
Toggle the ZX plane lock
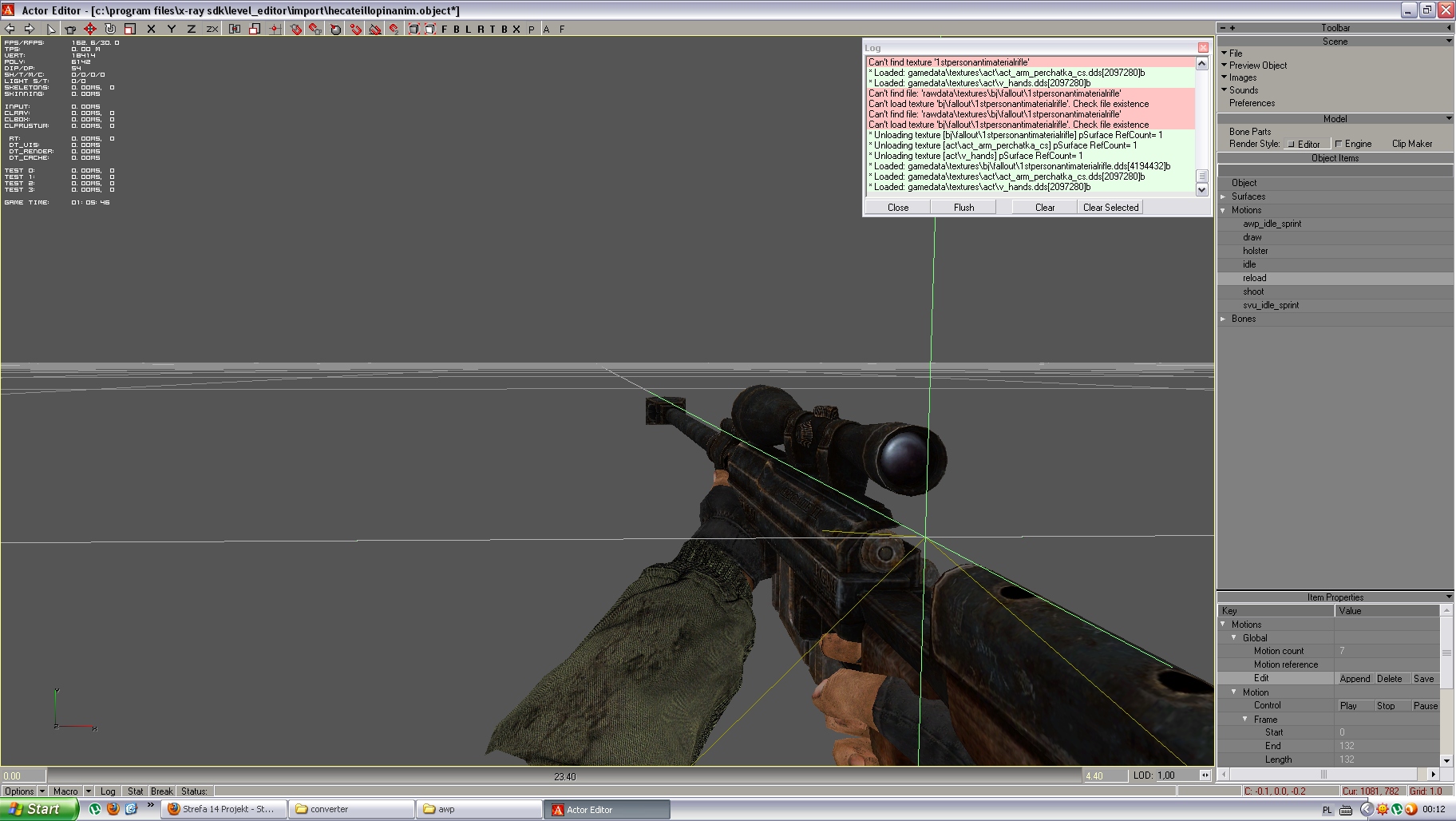[212, 29]
